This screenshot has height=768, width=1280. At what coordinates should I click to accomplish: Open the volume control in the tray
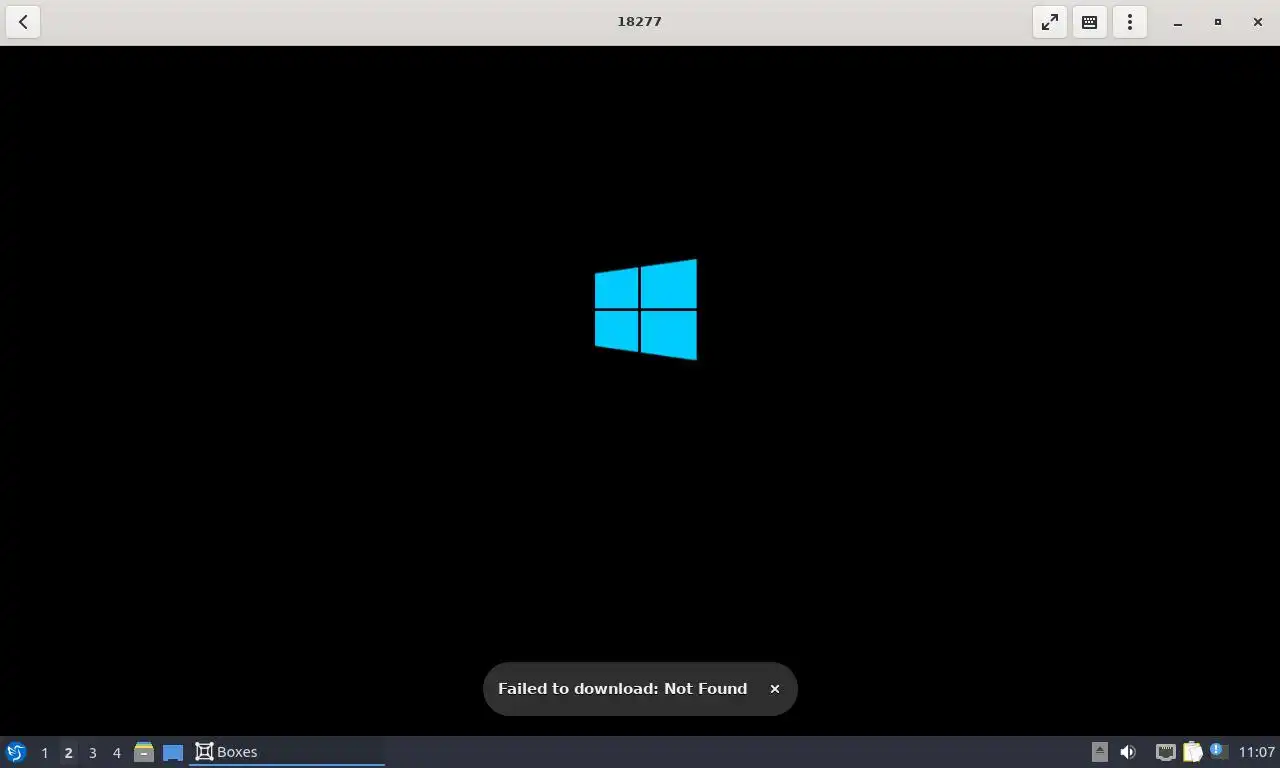[1128, 752]
